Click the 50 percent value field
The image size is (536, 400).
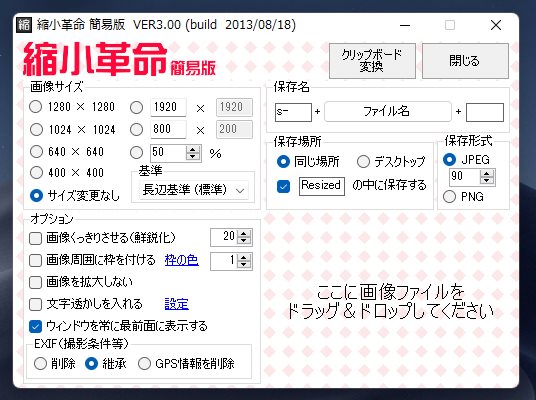click(169, 152)
